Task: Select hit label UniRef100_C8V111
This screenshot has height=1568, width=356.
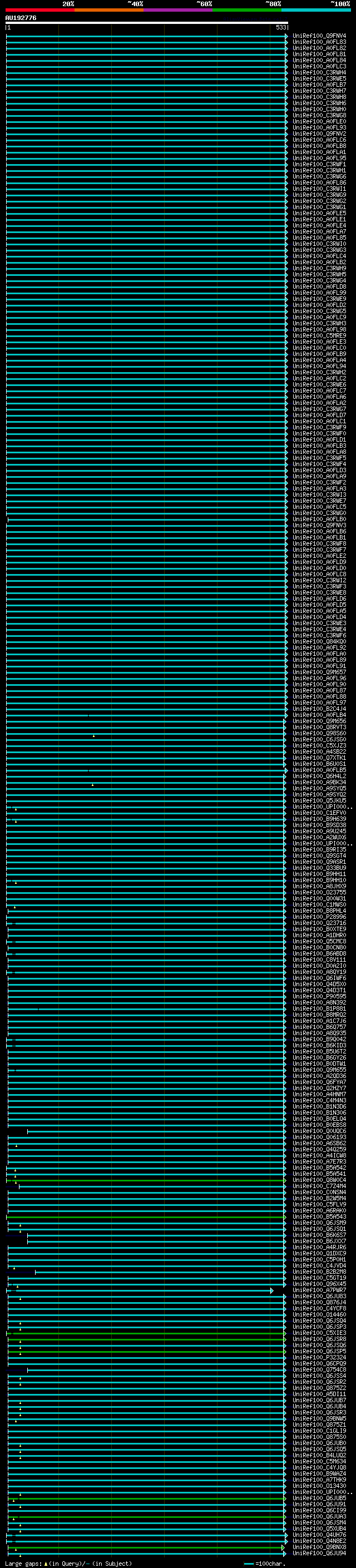Action: 319,960
